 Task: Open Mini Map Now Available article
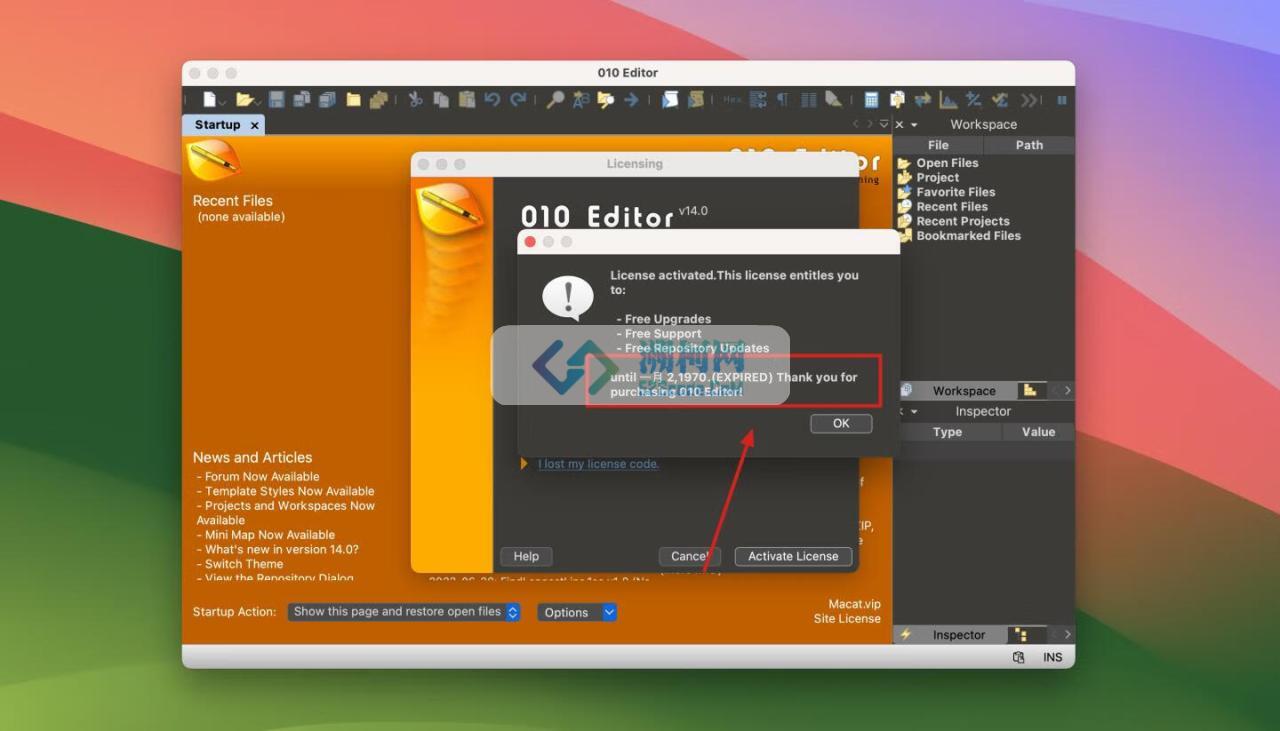(x=269, y=535)
